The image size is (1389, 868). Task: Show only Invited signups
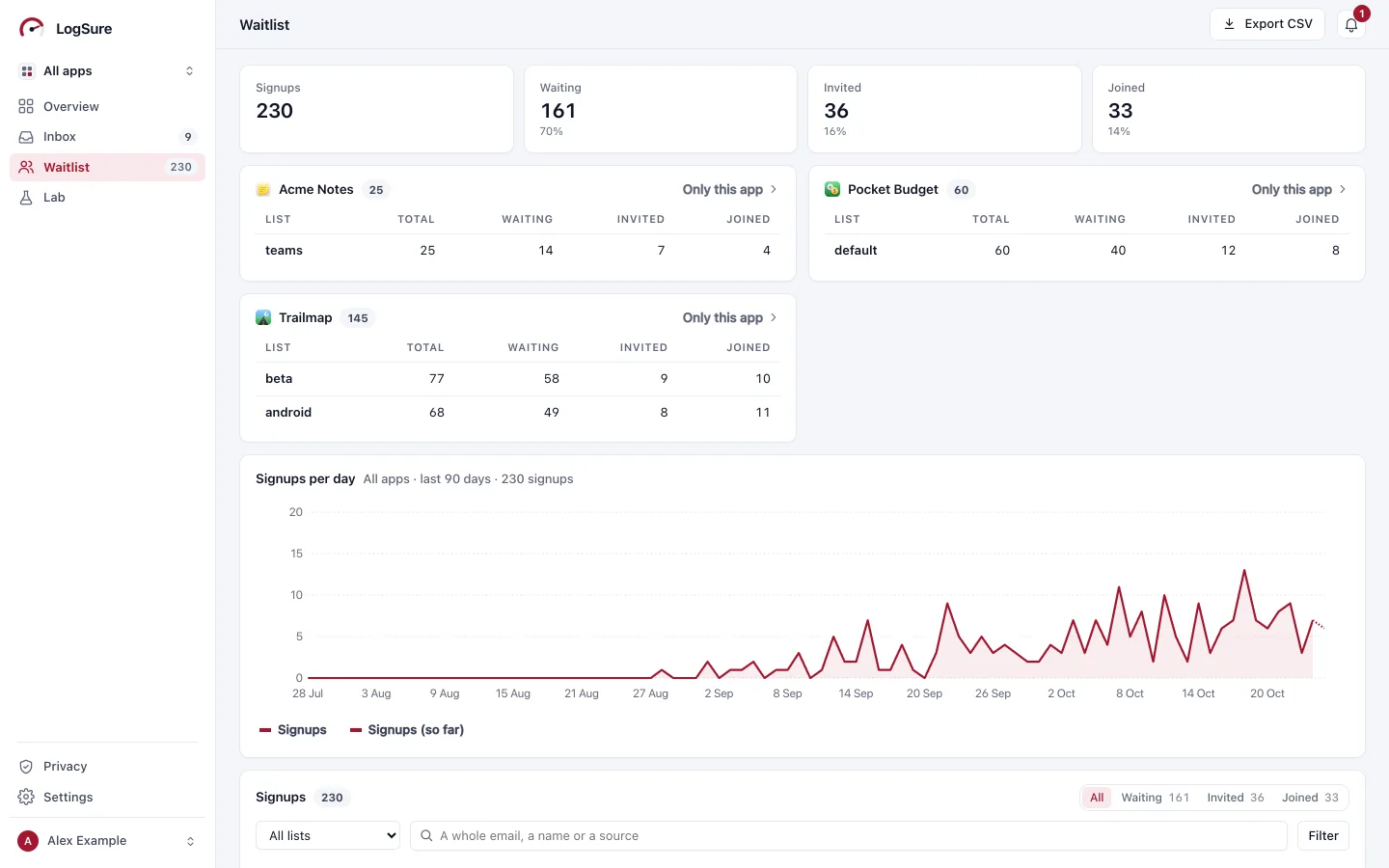pyautogui.click(x=1236, y=798)
